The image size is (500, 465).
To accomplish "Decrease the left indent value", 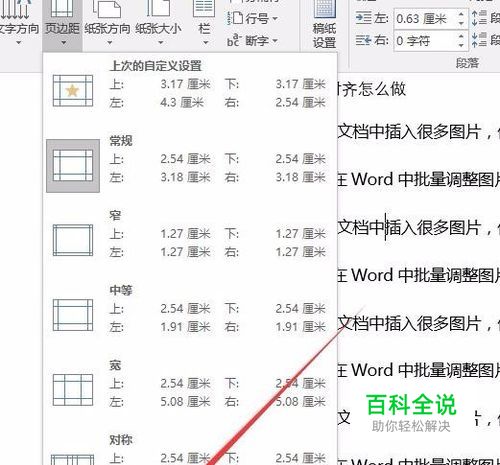I will (x=461, y=24).
